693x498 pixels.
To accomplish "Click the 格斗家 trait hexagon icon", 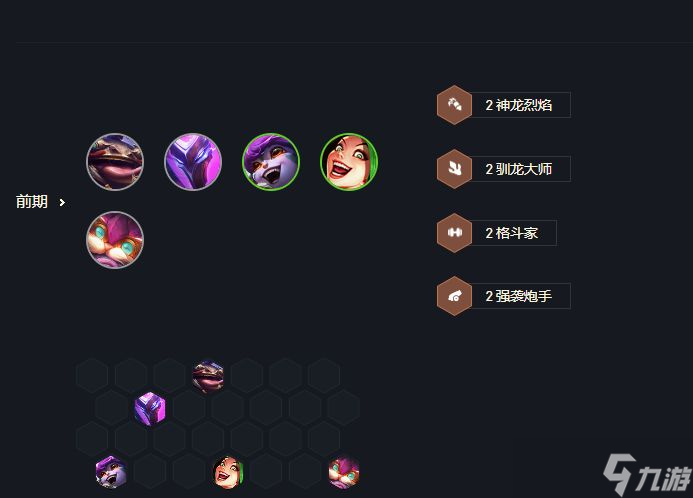I will [454, 232].
